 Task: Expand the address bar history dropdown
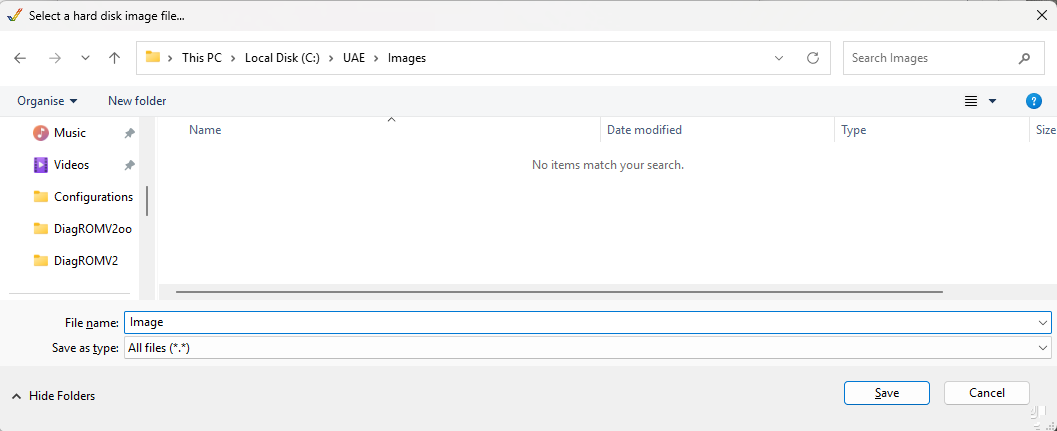(x=779, y=58)
